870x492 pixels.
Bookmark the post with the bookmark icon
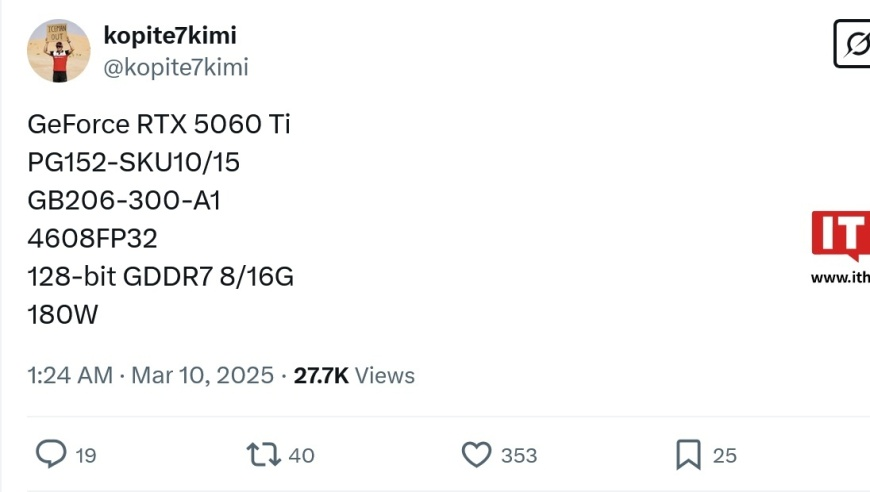(x=689, y=455)
